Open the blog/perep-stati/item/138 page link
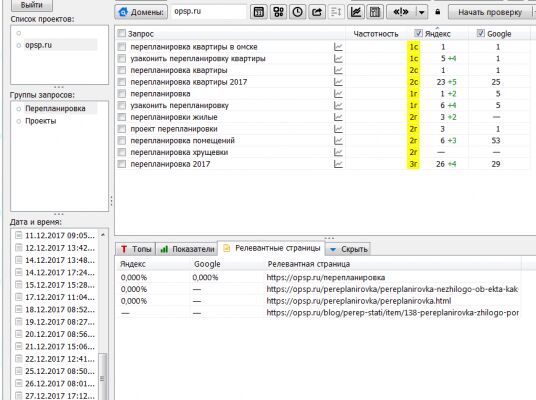 [x=392, y=313]
